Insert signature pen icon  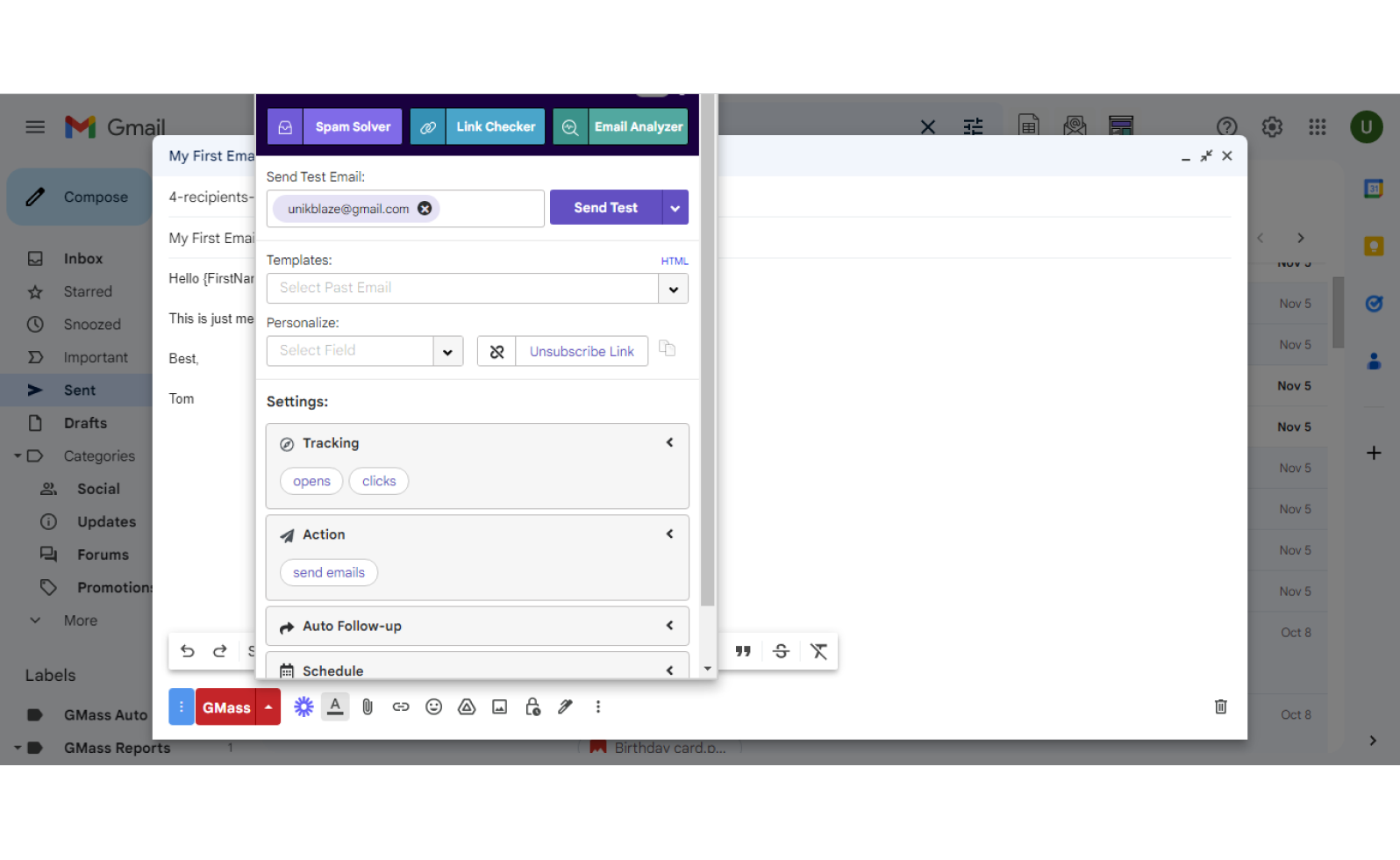[565, 707]
